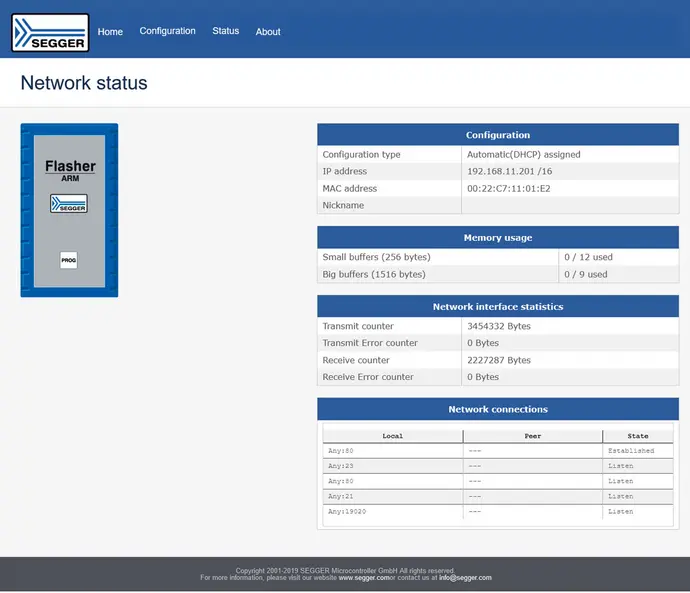Open the Configuration menu
The height and width of the screenshot is (593, 690).
click(x=167, y=31)
